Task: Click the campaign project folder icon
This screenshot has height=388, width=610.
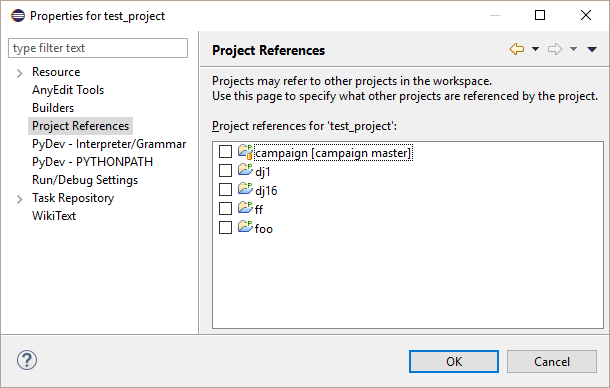Action: point(245,152)
